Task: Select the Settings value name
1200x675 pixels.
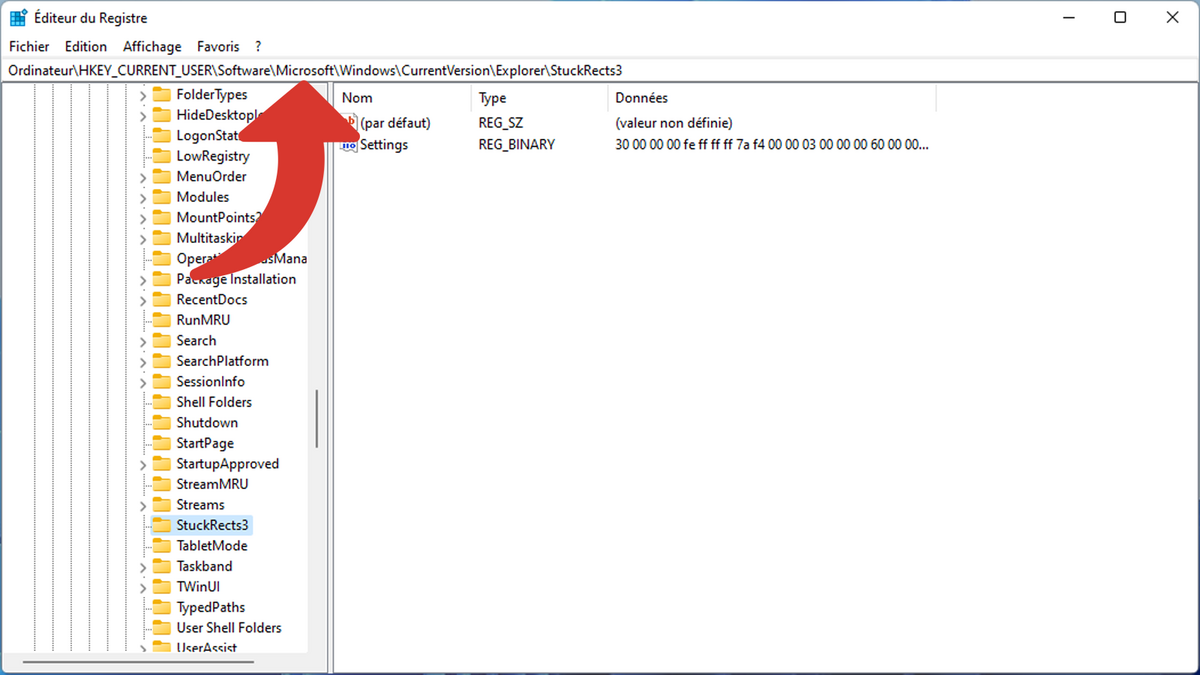Action: (384, 145)
